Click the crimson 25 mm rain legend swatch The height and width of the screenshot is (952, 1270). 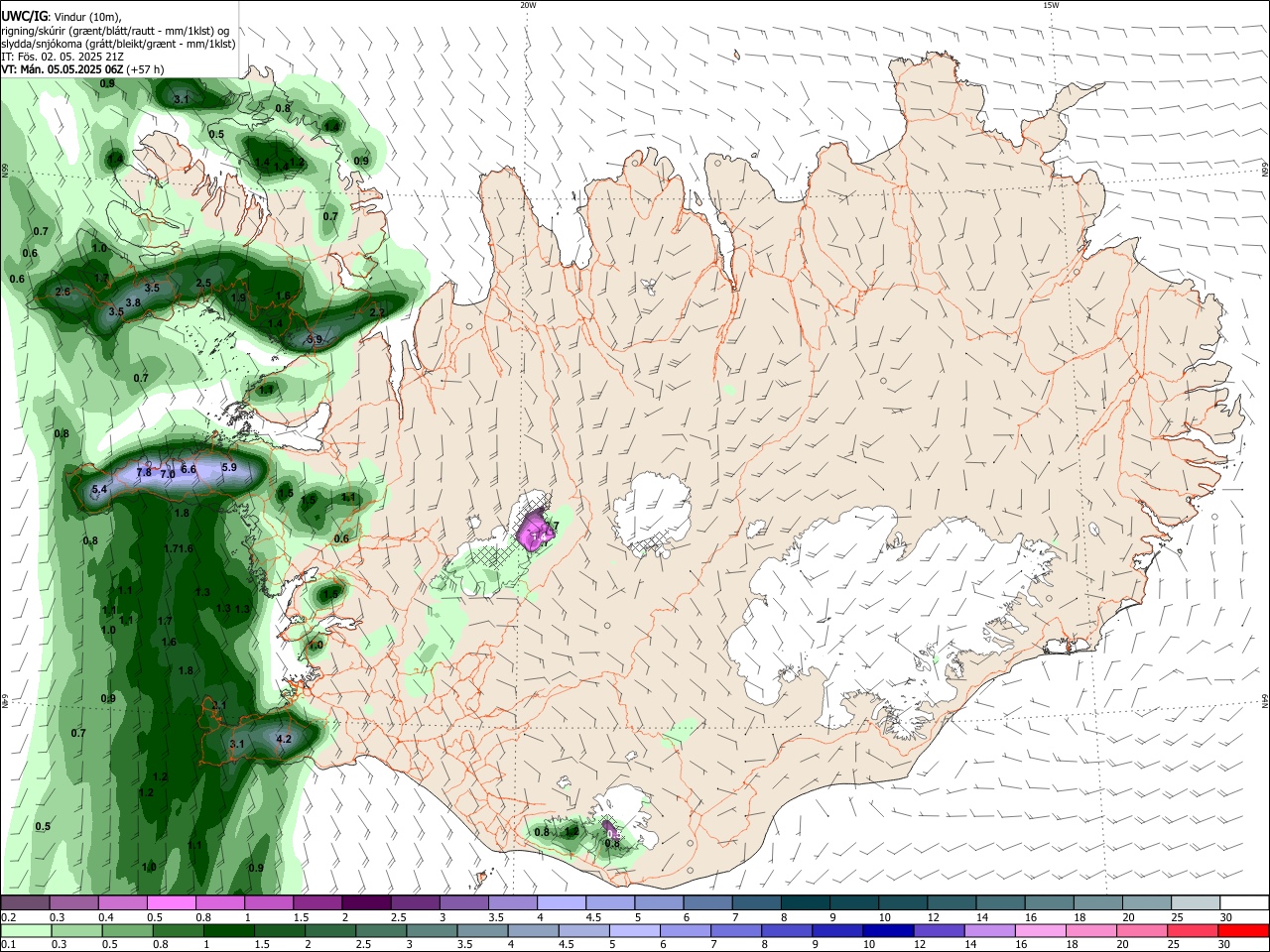tap(1191, 930)
